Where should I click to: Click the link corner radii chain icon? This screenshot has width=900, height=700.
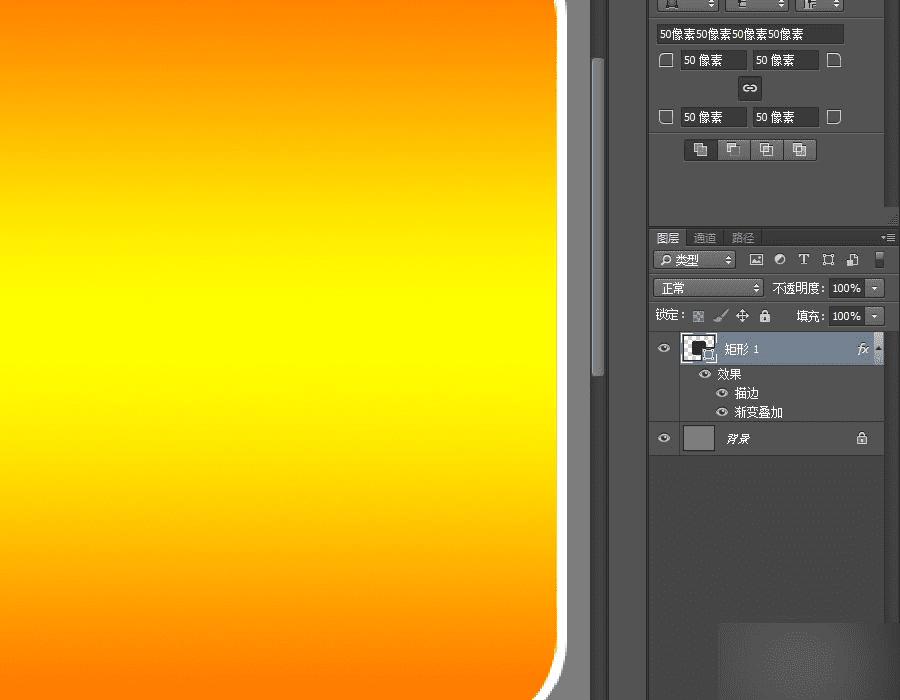click(x=750, y=88)
